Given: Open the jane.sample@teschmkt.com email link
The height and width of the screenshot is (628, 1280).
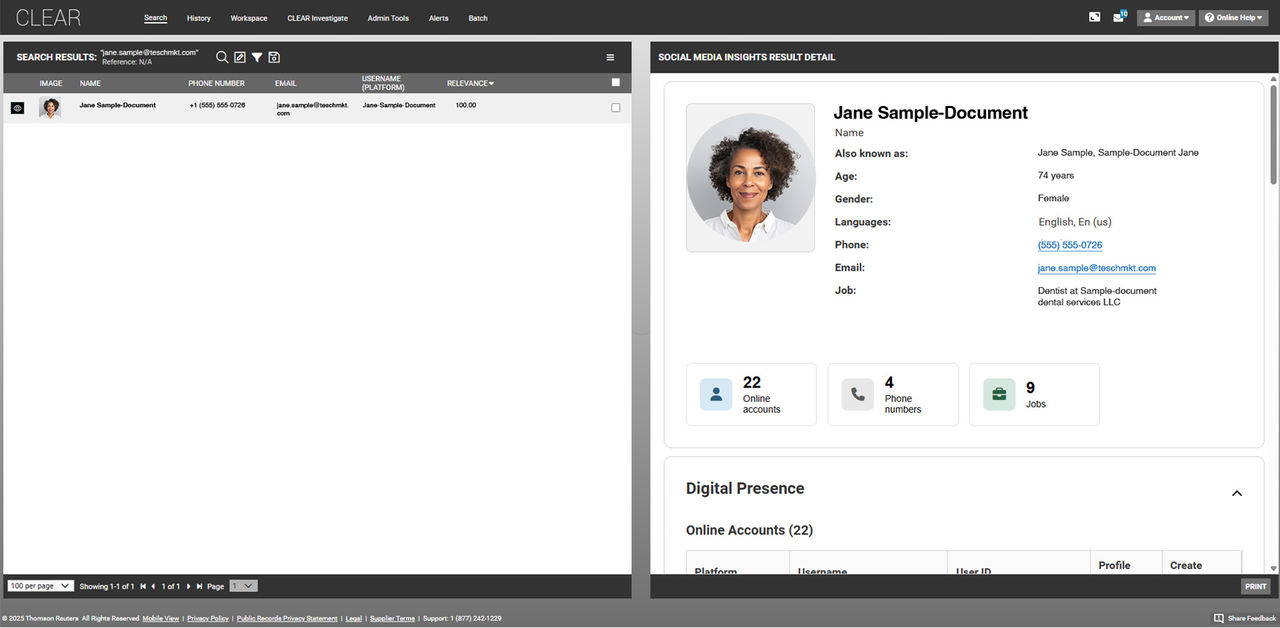Looking at the screenshot, I should [1096, 268].
